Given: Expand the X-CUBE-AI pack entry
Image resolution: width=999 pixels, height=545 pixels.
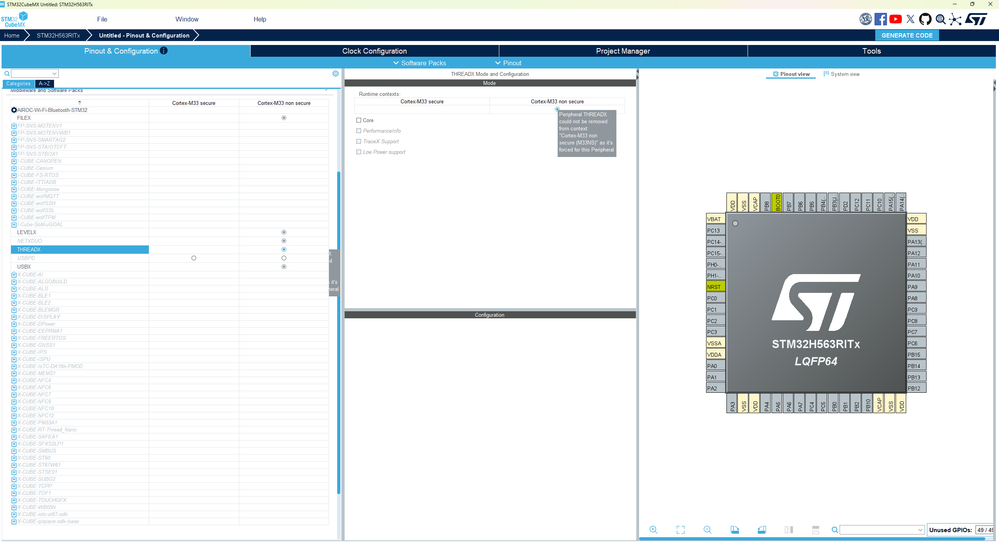Looking at the screenshot, I should [14, 275].
